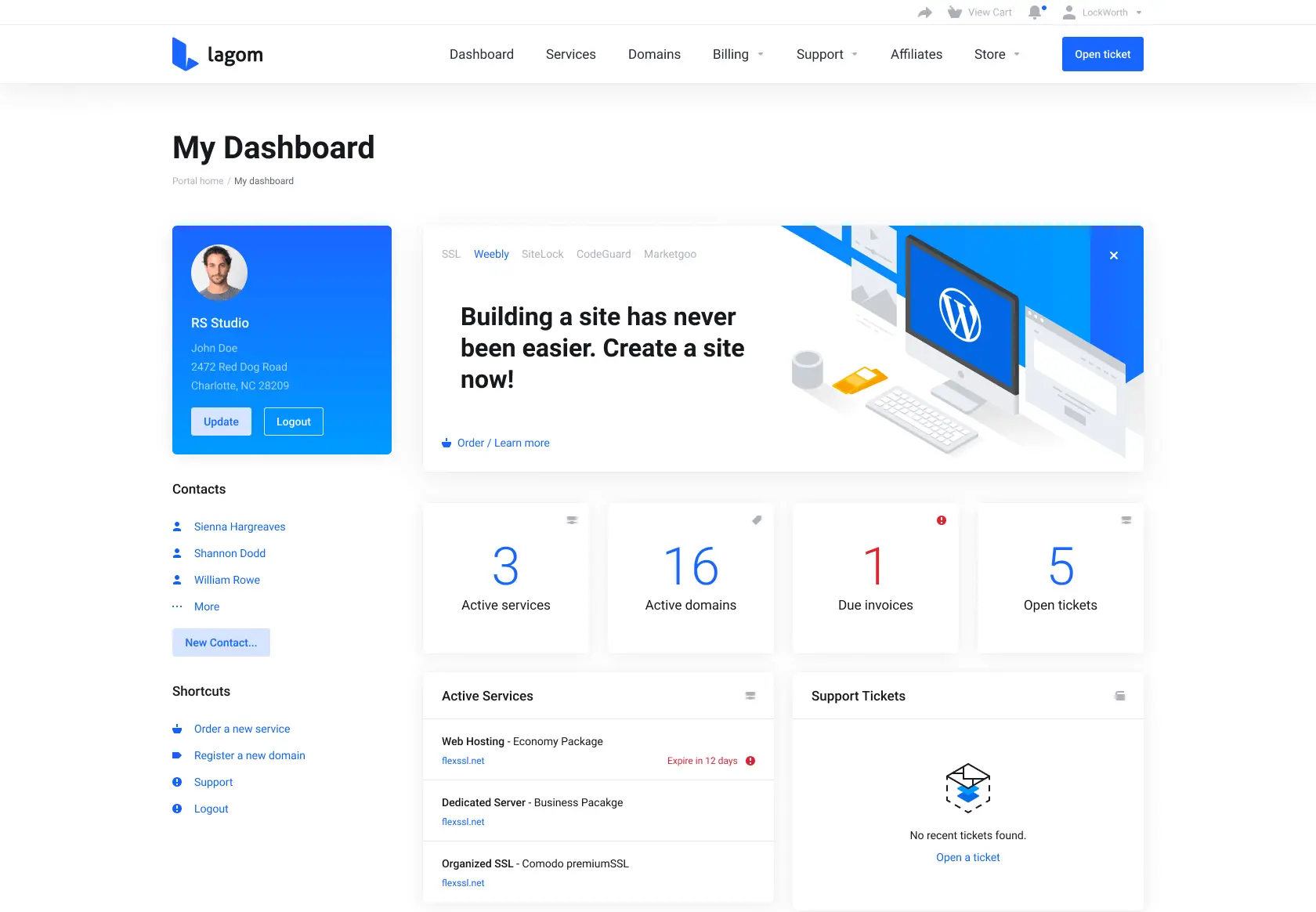Viewport: 1316px width, 912px height.
Task: Click the tag icon on Active domains card
Action: click(757, 520)
